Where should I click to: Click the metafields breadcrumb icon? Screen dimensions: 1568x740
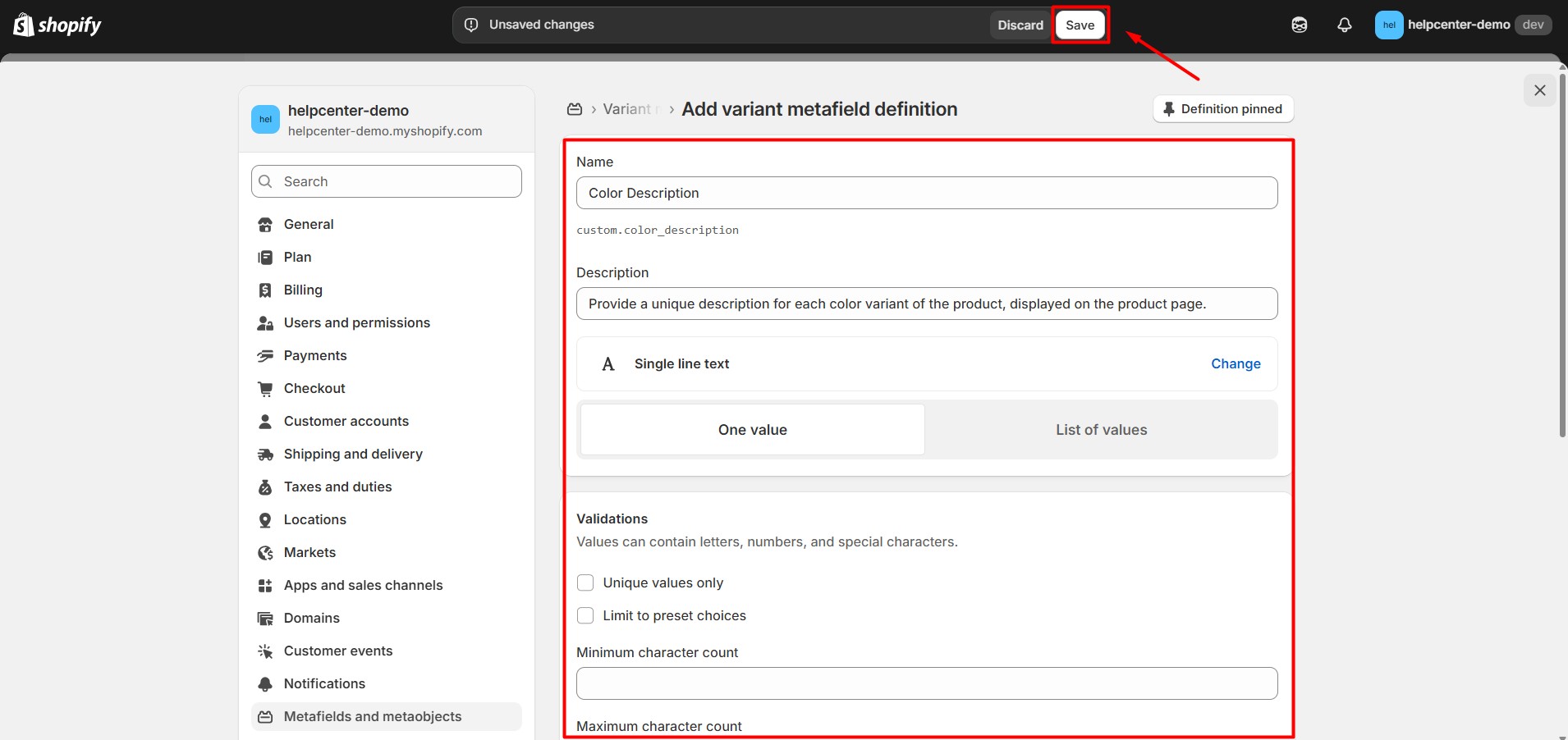pos(575,109)
